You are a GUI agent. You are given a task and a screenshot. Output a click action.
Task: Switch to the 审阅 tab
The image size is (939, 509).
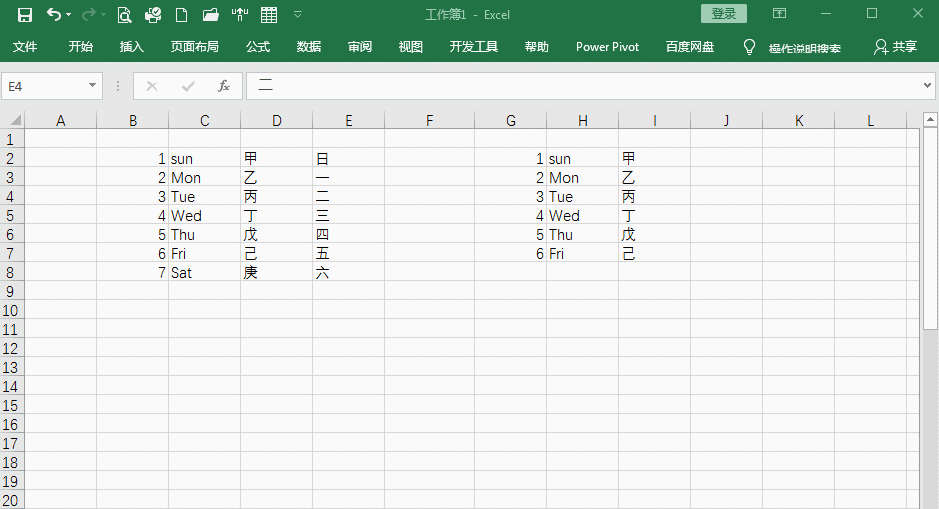[x=360, y=47]
